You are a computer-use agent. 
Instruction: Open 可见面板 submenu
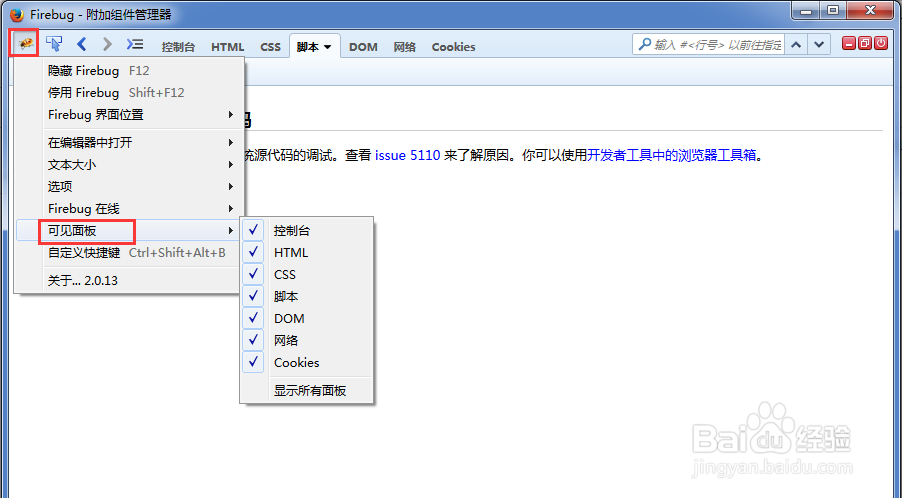pyautogui.click(x=128, y=231)
